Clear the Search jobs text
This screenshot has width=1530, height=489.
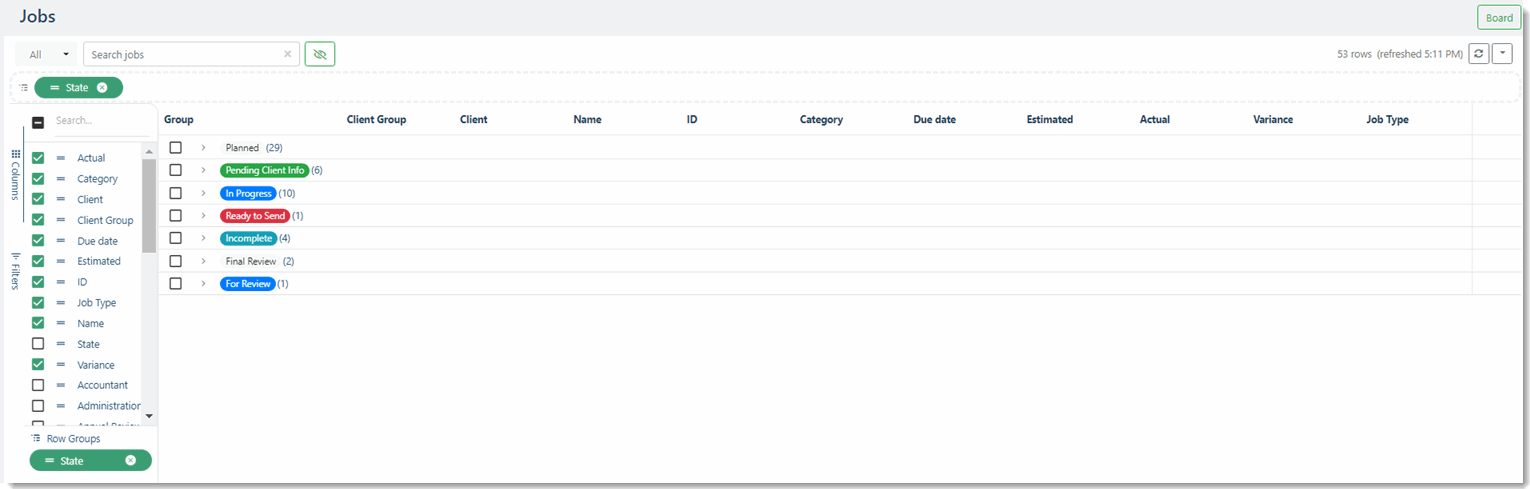pos(287,54)
